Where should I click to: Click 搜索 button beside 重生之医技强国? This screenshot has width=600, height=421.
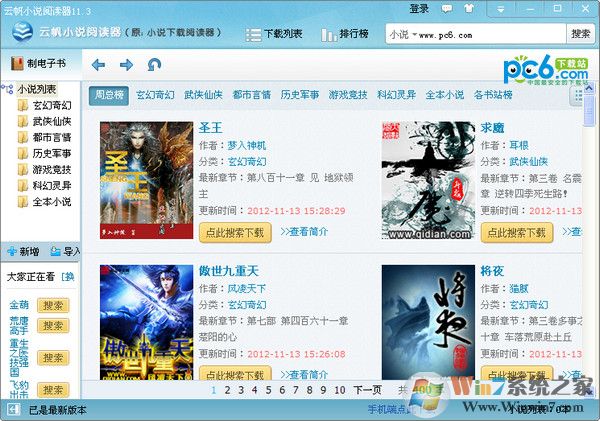pyautogui.click(x=53, y=358)
